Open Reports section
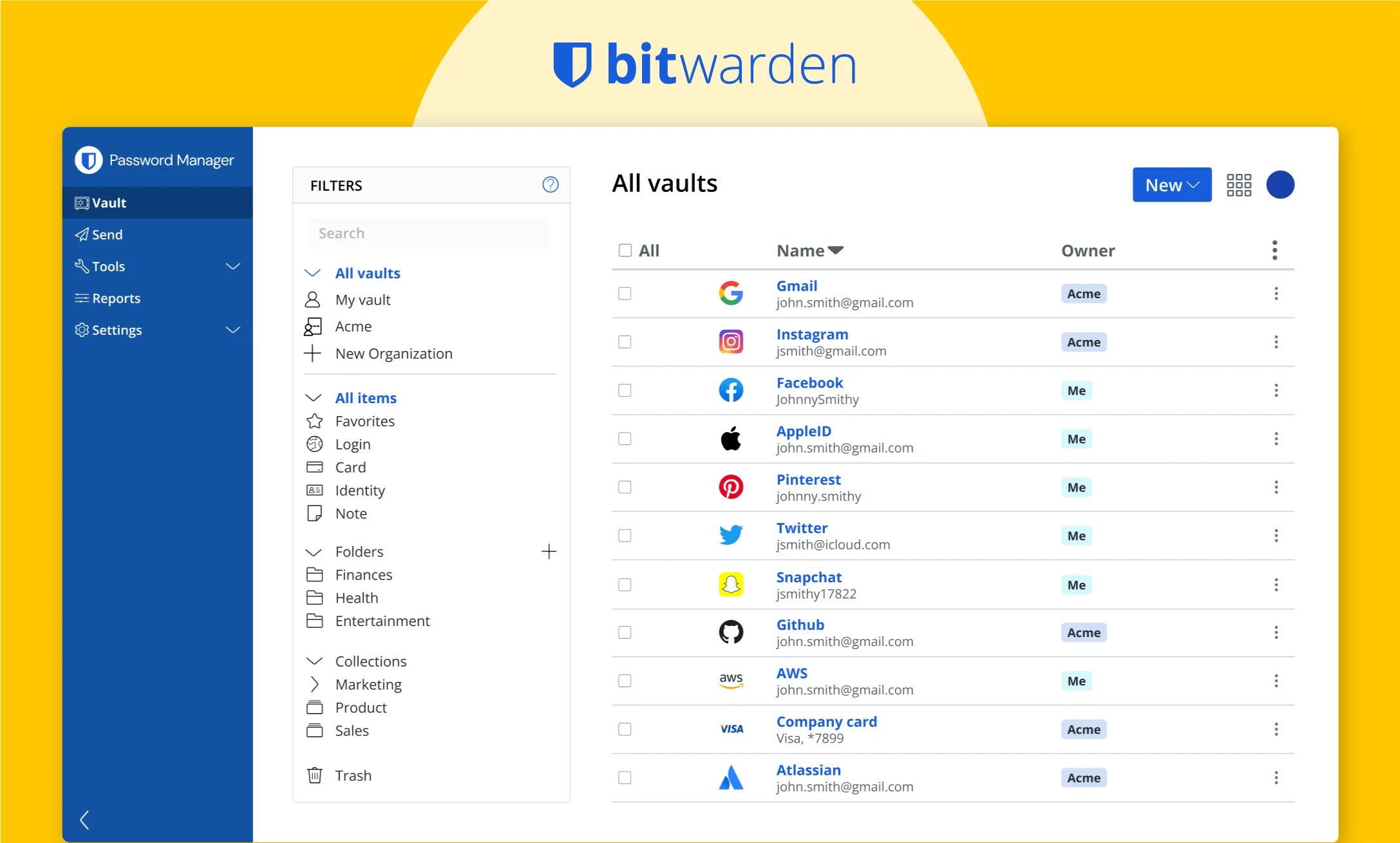Screen dimensions: 1400x843 (116, 298)
